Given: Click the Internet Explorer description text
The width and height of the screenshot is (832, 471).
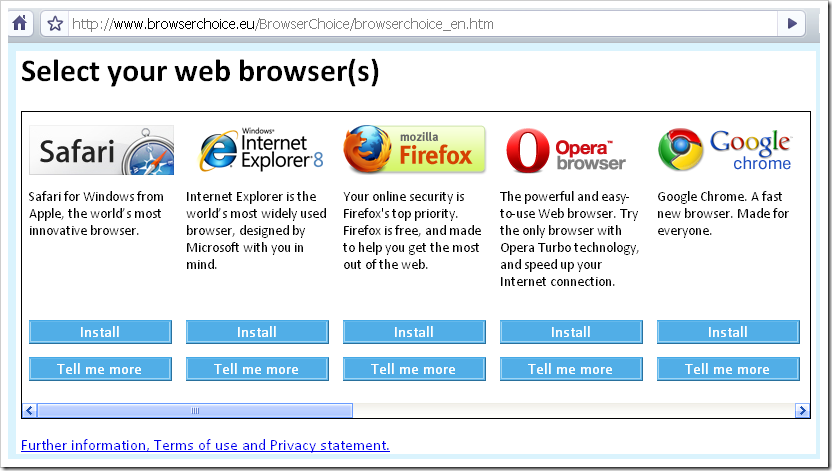Looking at the screenshot, I should [256, 230].
